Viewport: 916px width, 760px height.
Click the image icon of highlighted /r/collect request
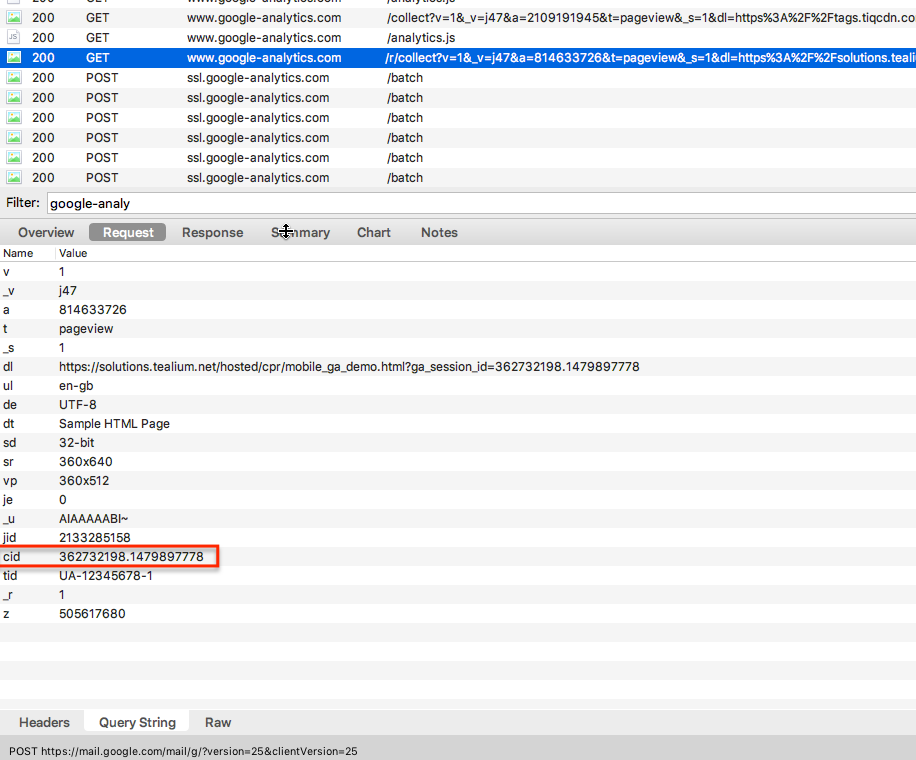point(14,58)
